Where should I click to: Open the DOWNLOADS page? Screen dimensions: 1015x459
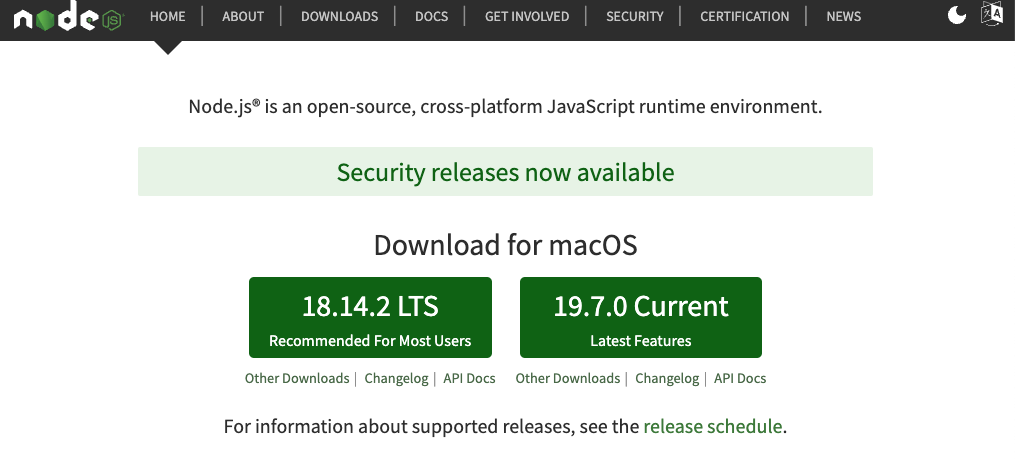(x=339, y=17)
